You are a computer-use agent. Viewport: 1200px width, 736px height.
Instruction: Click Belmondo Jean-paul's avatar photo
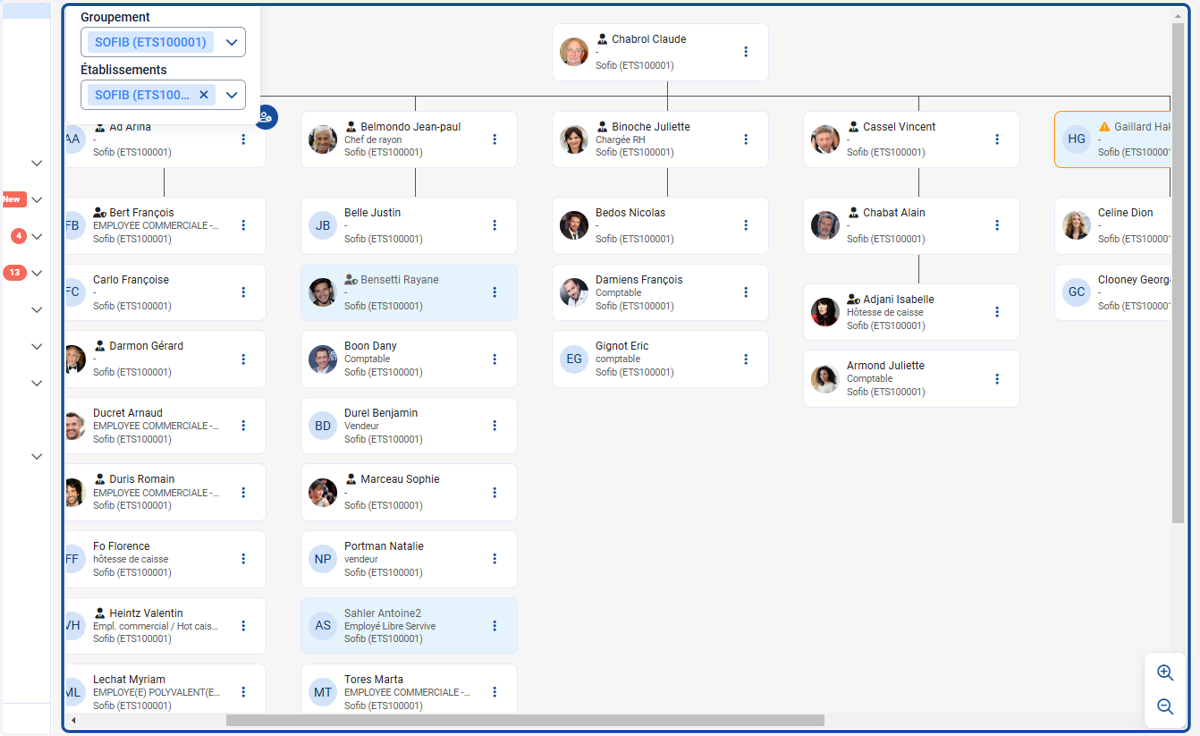323,139
